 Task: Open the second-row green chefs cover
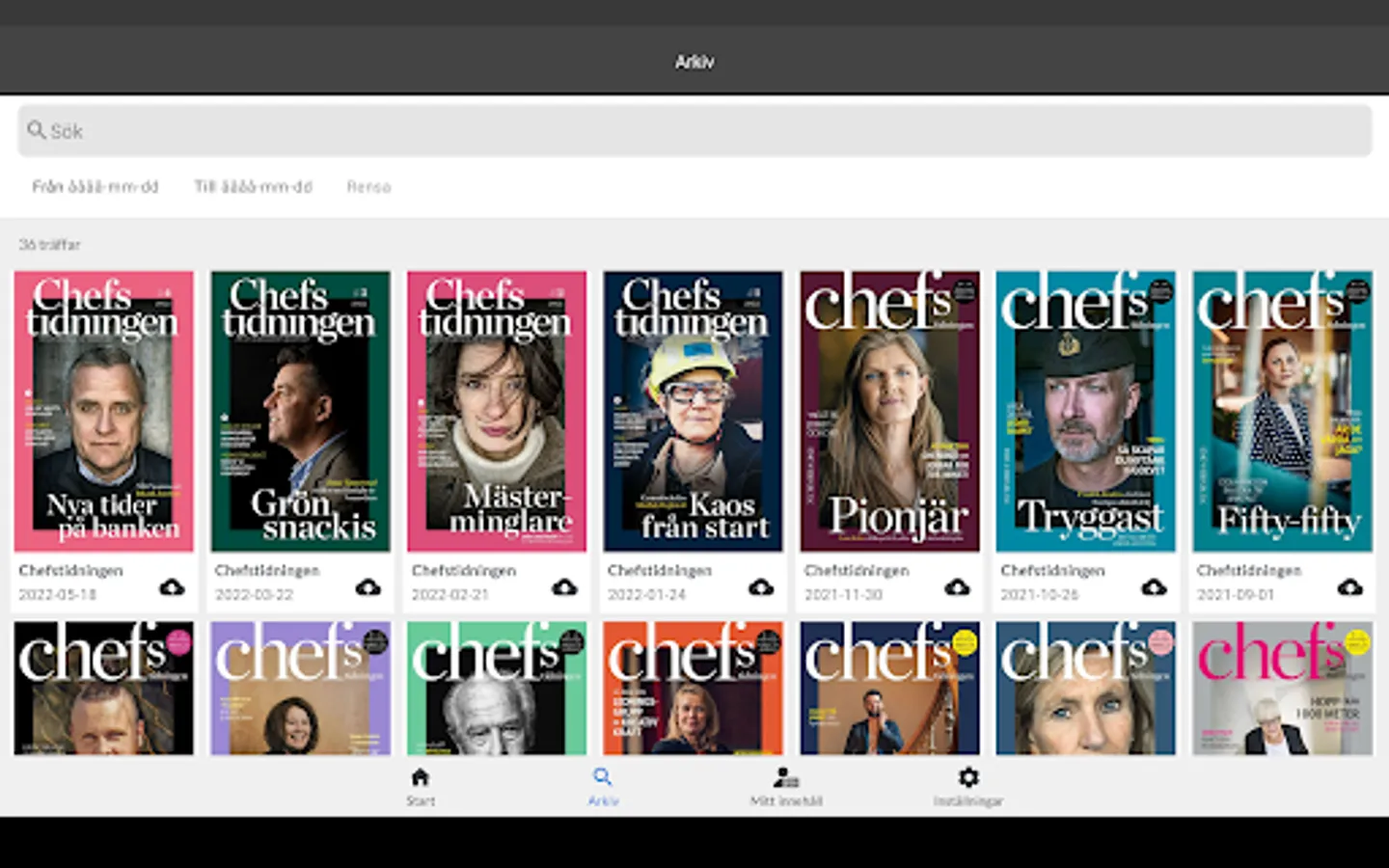click(x=497, y=688)
